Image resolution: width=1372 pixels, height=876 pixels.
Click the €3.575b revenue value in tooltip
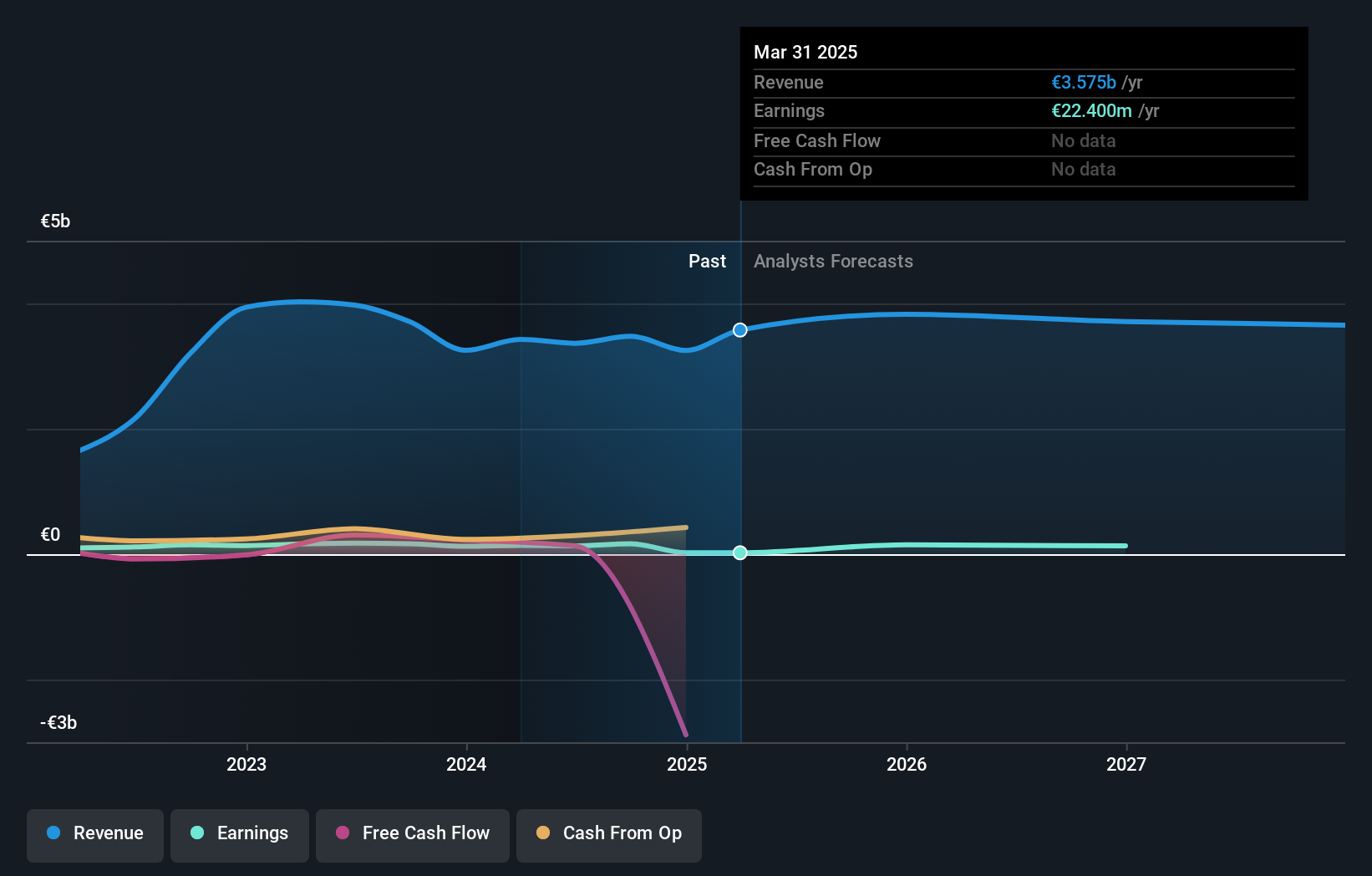tap(1084, 82)
